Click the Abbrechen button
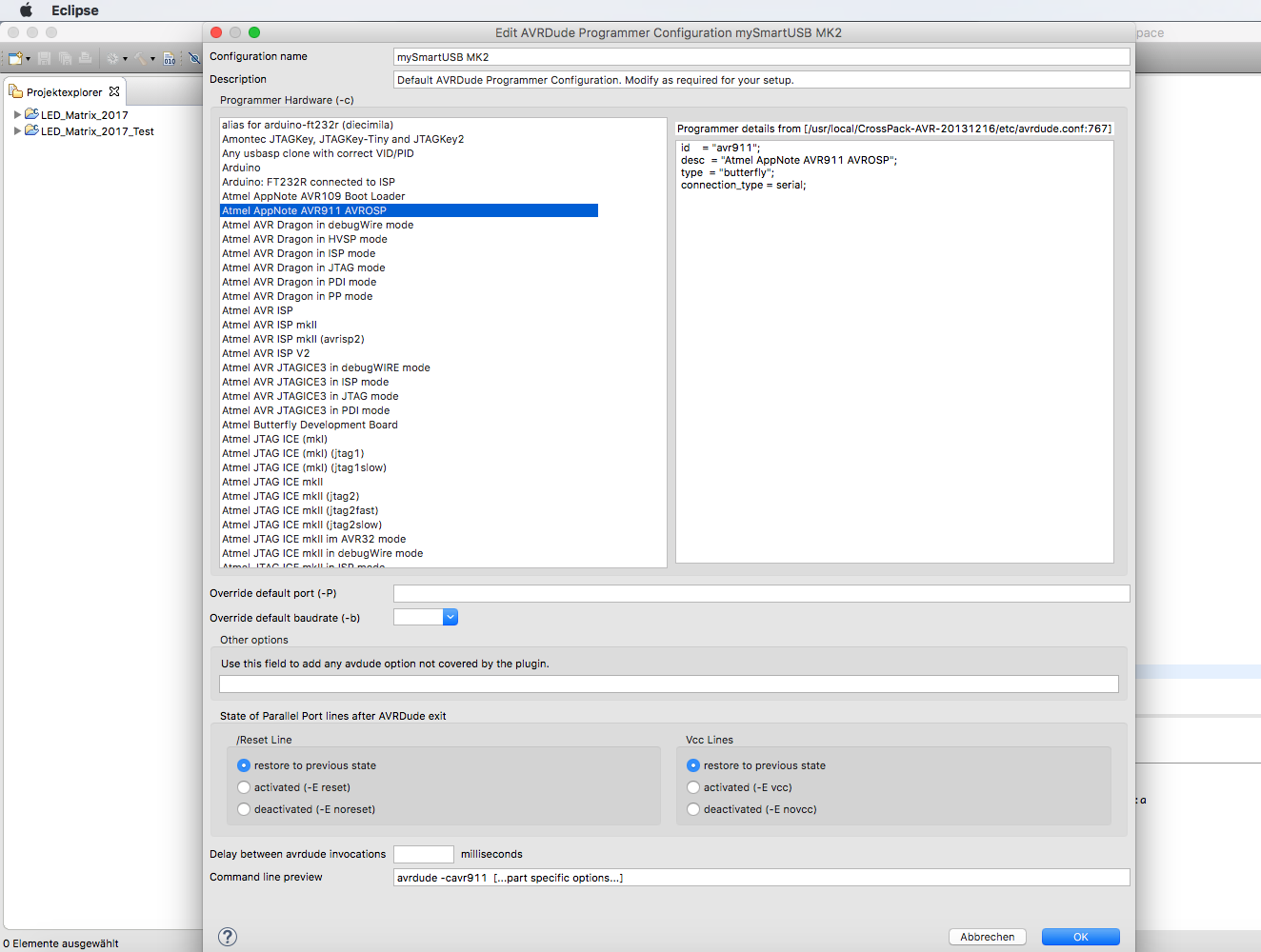 coord(988,937)
